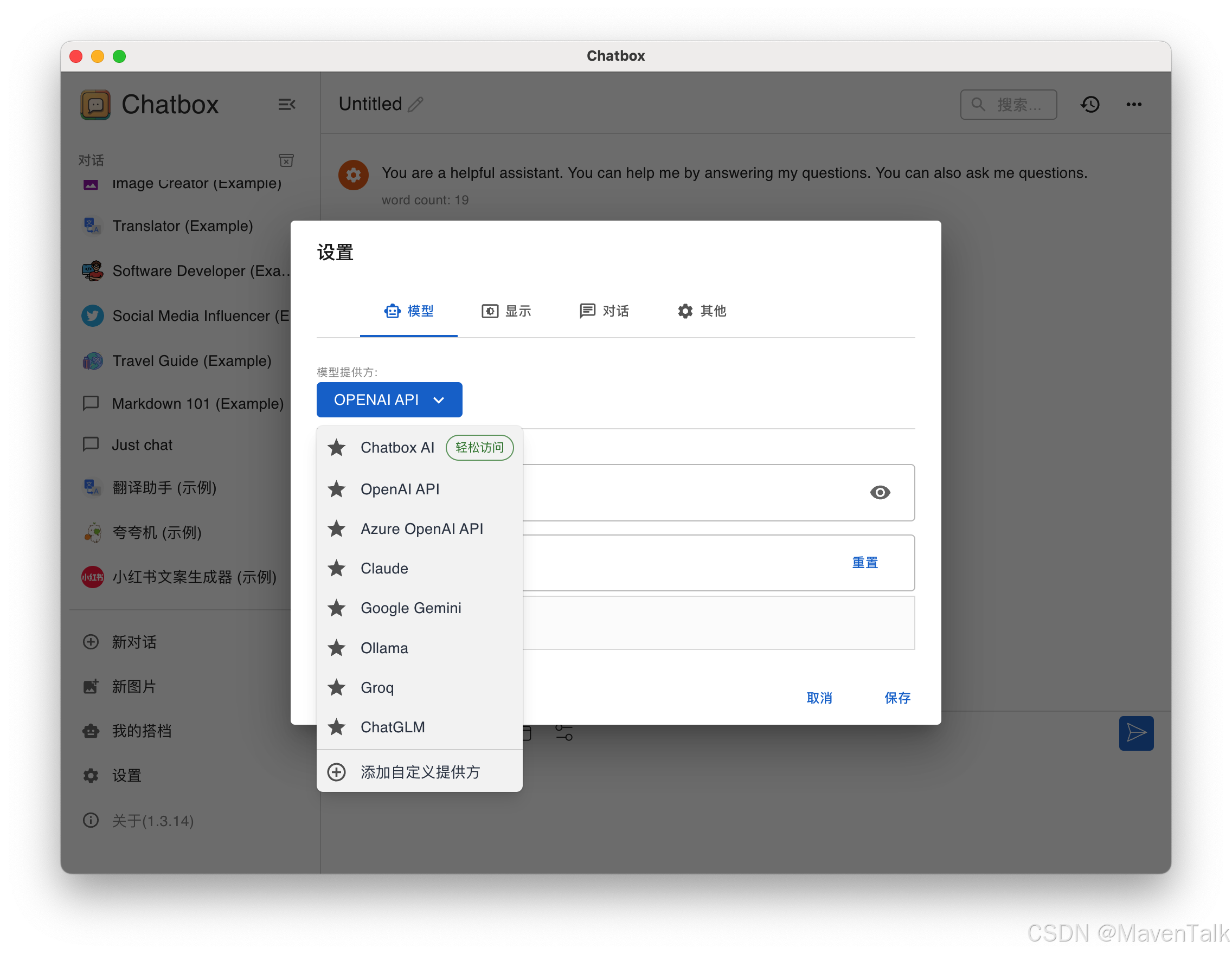This screenshot has width=1232, height=954.
Task: Open the sliders settings icon below dialog
Action: (x=563, y=733)
